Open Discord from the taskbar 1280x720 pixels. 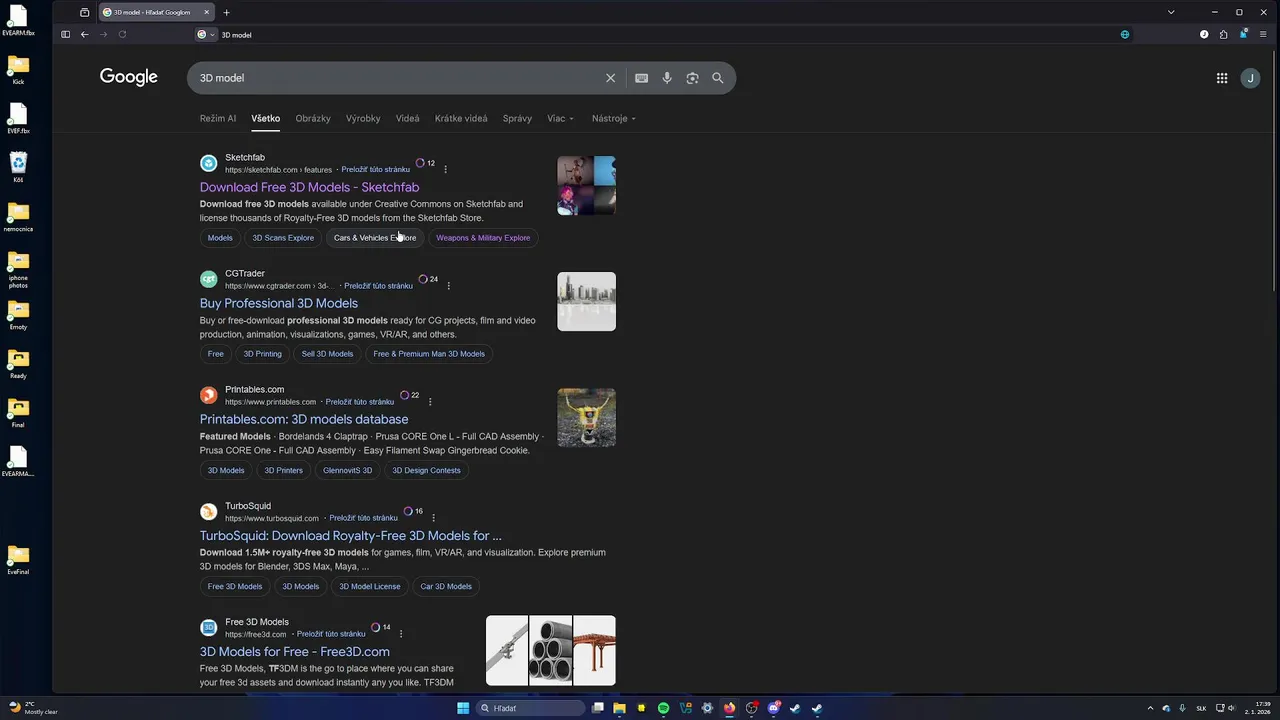click(x=773, y=708)
